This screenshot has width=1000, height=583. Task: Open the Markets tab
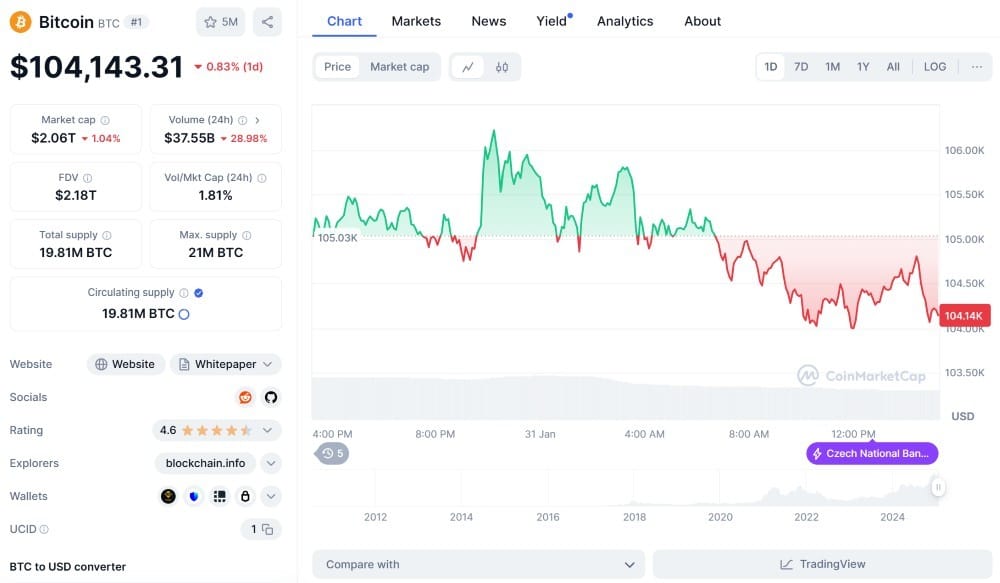pyautogui.click(x=416, y=21)
